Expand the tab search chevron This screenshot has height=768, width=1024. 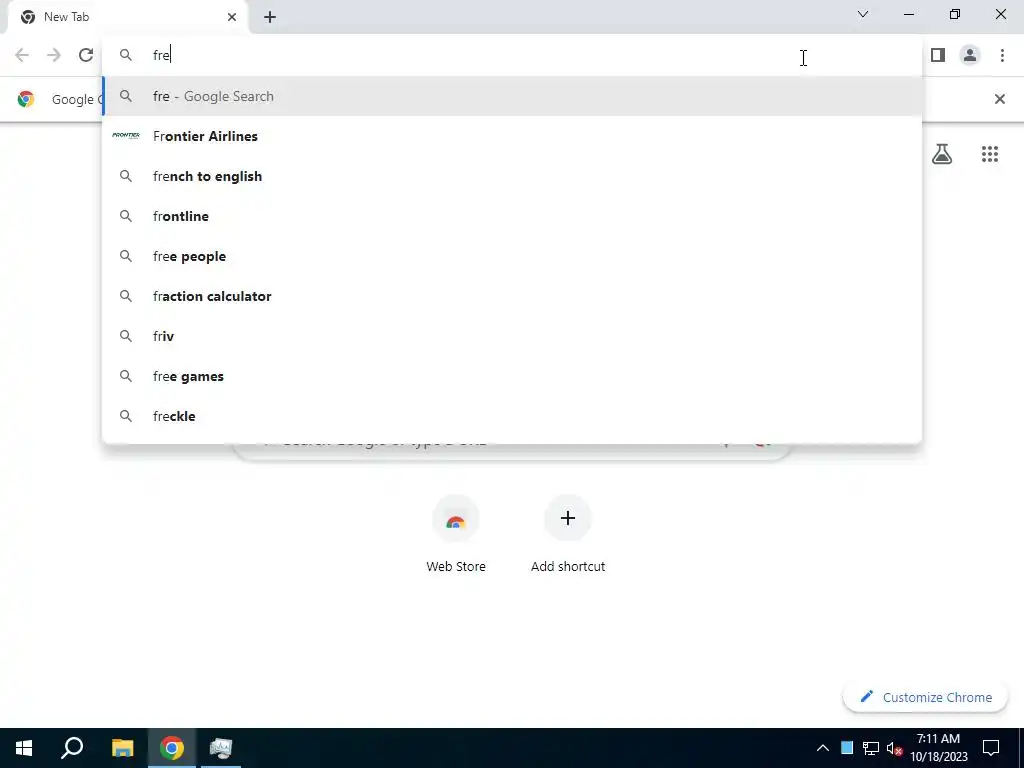click(863, 14)
